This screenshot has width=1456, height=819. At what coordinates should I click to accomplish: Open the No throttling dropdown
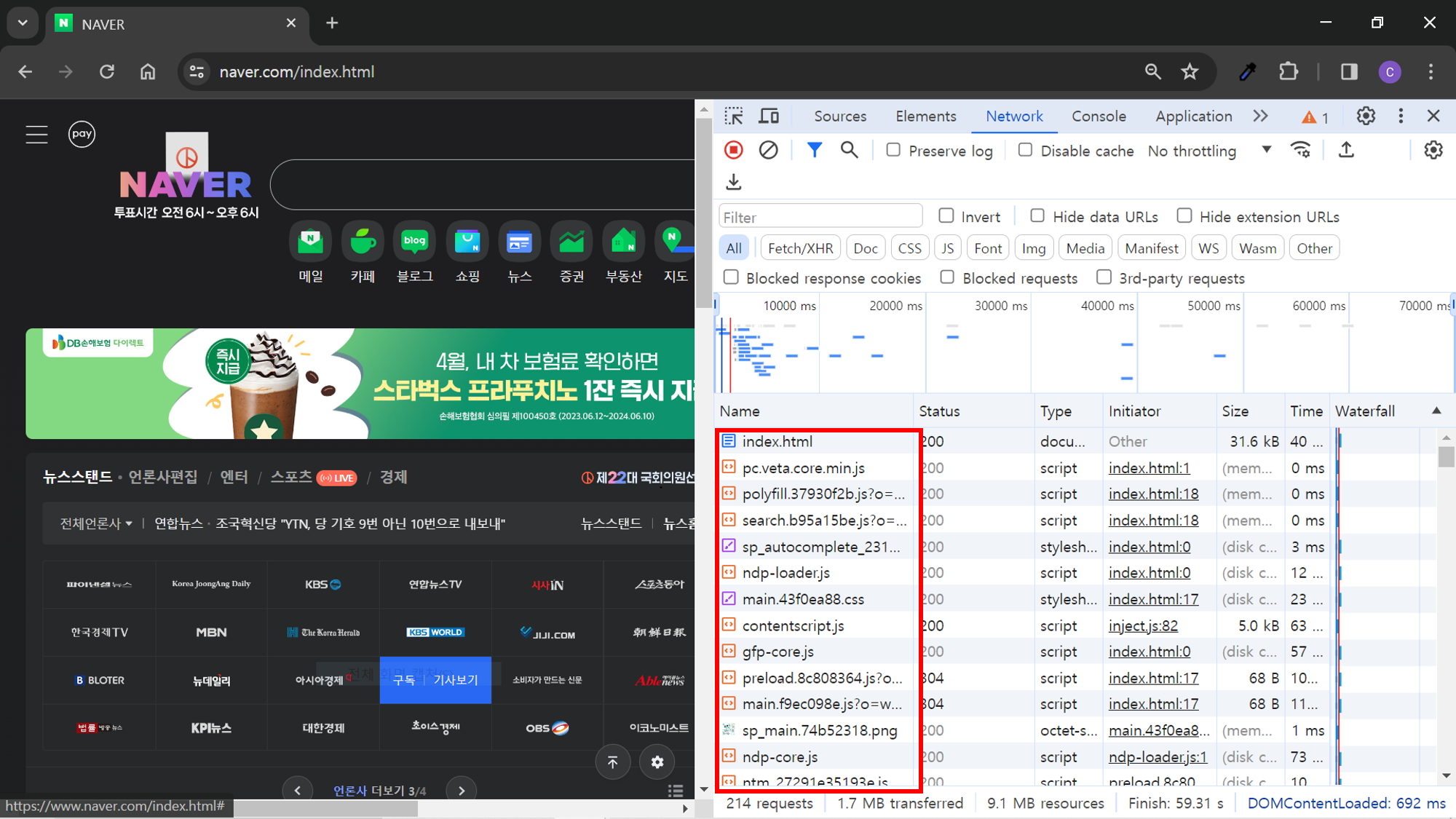tap(1208, 151)
